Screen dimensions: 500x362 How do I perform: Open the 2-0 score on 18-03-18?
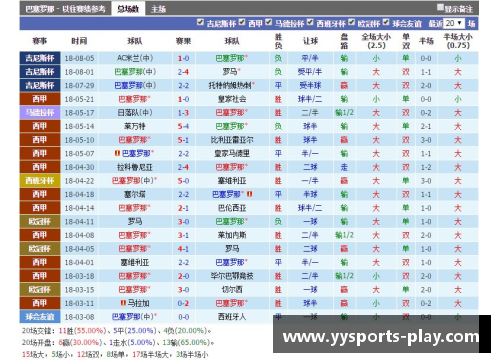click(183, 276)
